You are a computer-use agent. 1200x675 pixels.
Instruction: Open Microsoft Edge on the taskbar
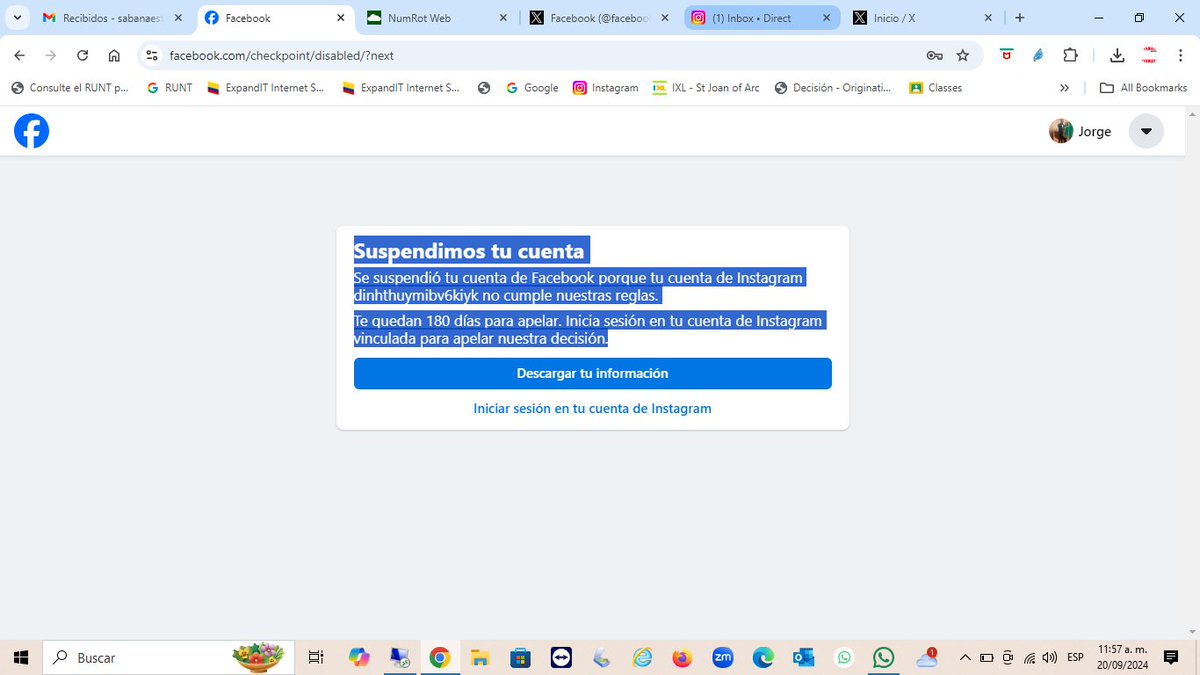(763, 657)
